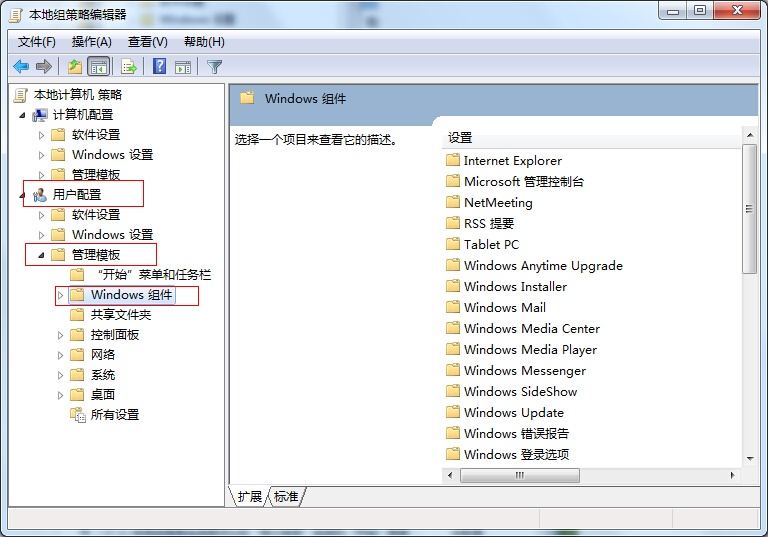Click the Forward arrow toolbar icon
Screen dimensions: 768x537
point(44,66)
